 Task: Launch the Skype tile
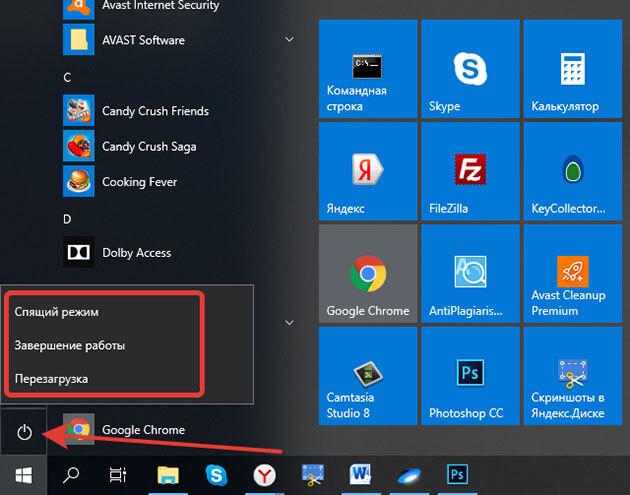470,69
